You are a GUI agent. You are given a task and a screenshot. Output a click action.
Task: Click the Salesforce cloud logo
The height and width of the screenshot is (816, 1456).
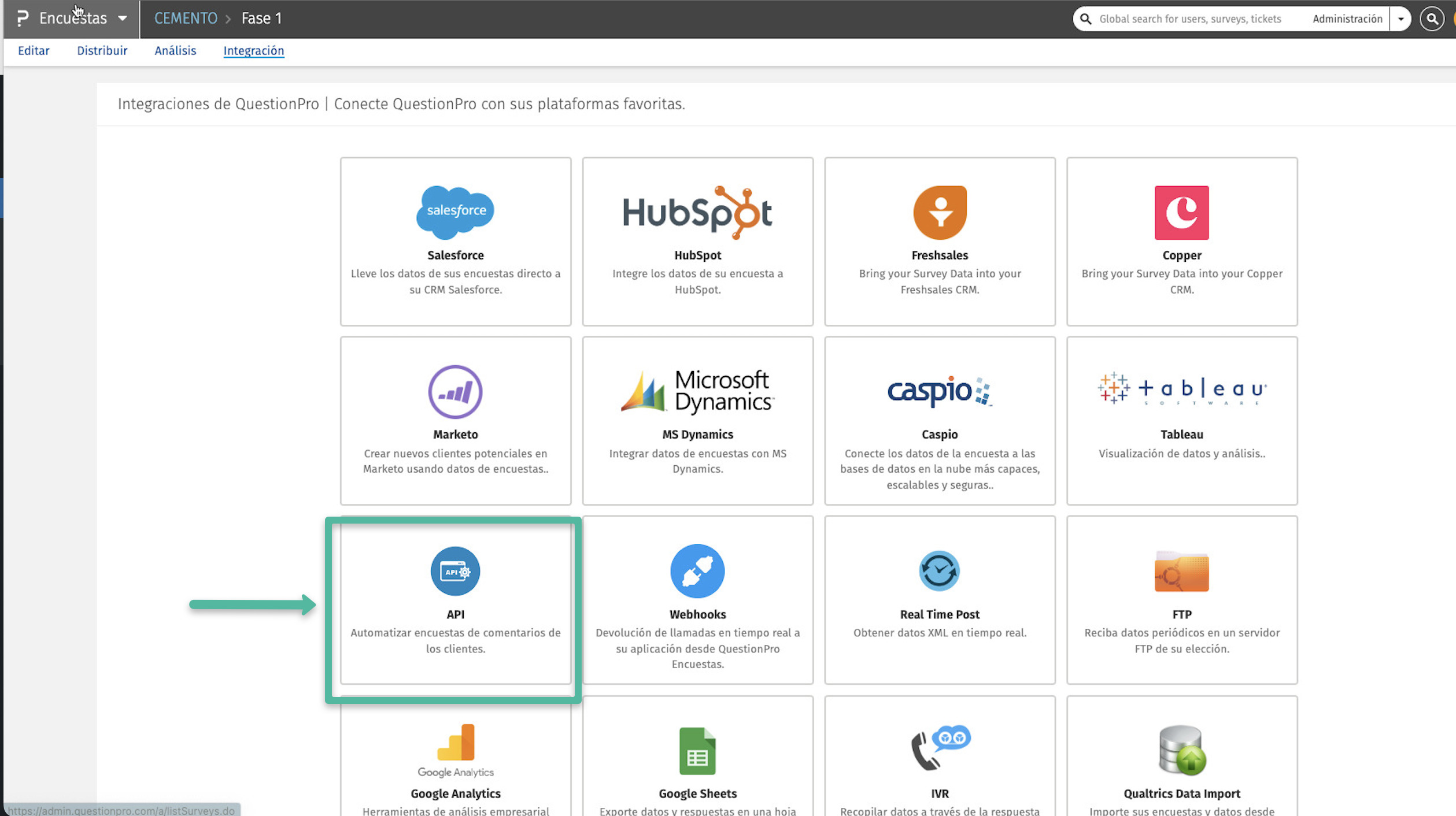[x=455, y=212]
